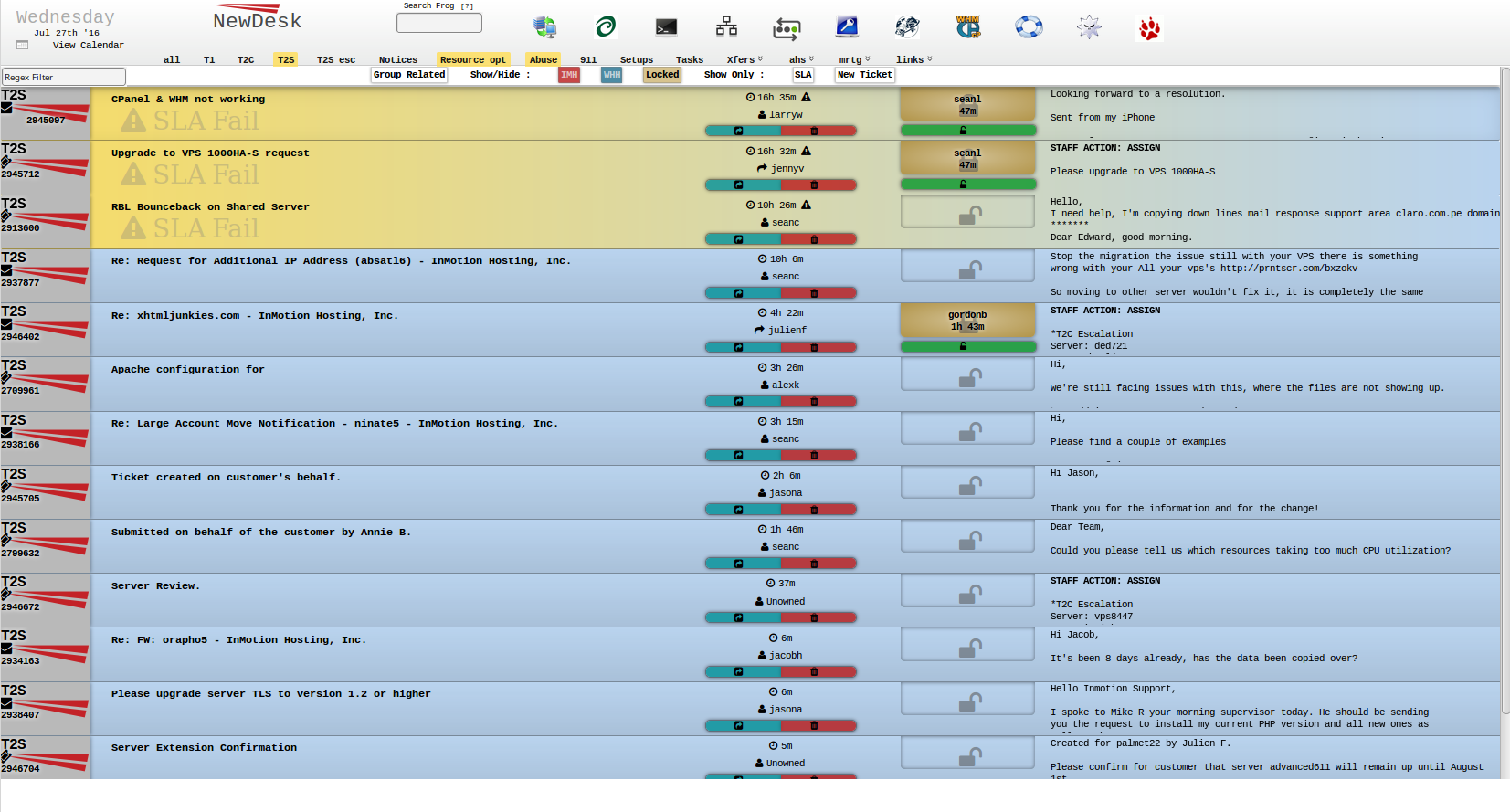Open the terminal console icon
The image size is (1510, 812).
666,27
